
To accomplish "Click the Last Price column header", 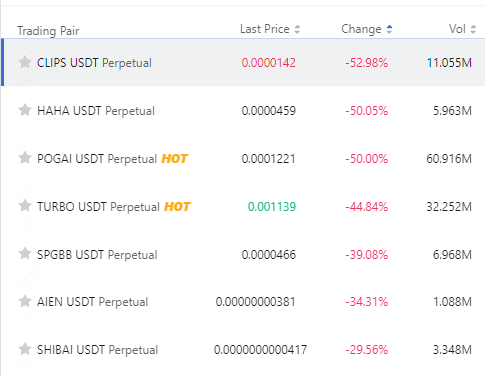I will [x=265, y=29].
